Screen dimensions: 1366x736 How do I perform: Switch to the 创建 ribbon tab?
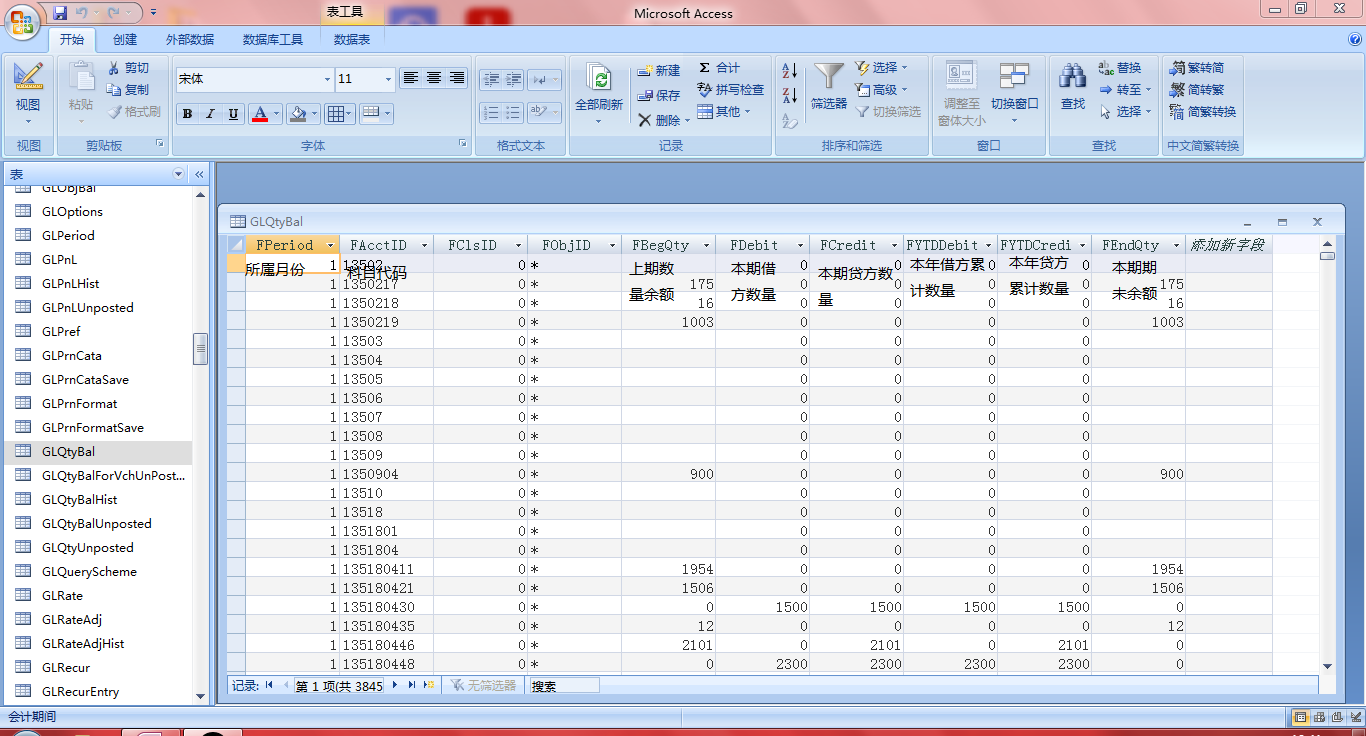(x=125, y=40)
